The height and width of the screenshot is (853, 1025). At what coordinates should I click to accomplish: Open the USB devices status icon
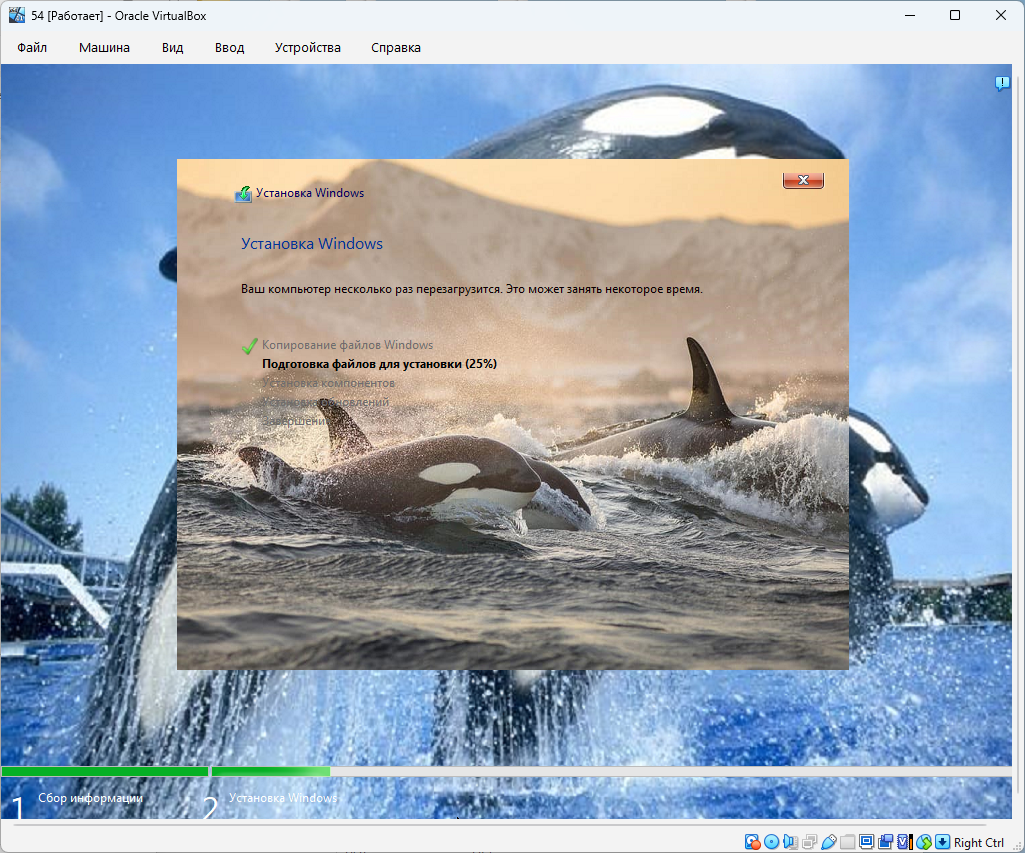pyautogui.click(x=828, y=842)
